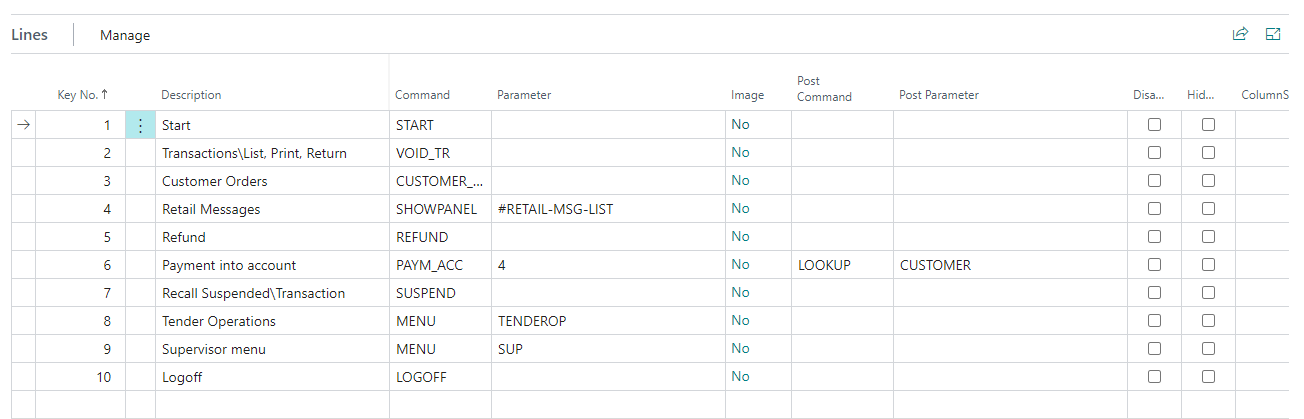
Task: Click the No image link for Retail Messages
Action: (x=740, y=209)
